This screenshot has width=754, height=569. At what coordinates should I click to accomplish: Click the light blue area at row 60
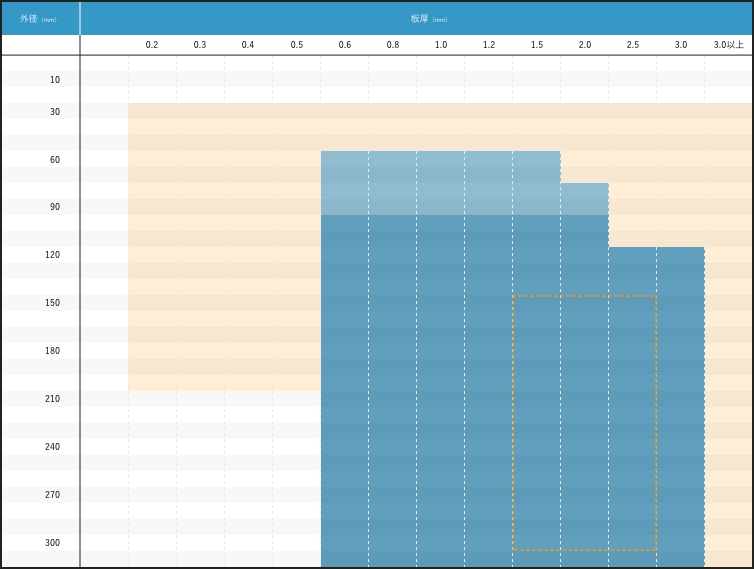click(440, 165)
